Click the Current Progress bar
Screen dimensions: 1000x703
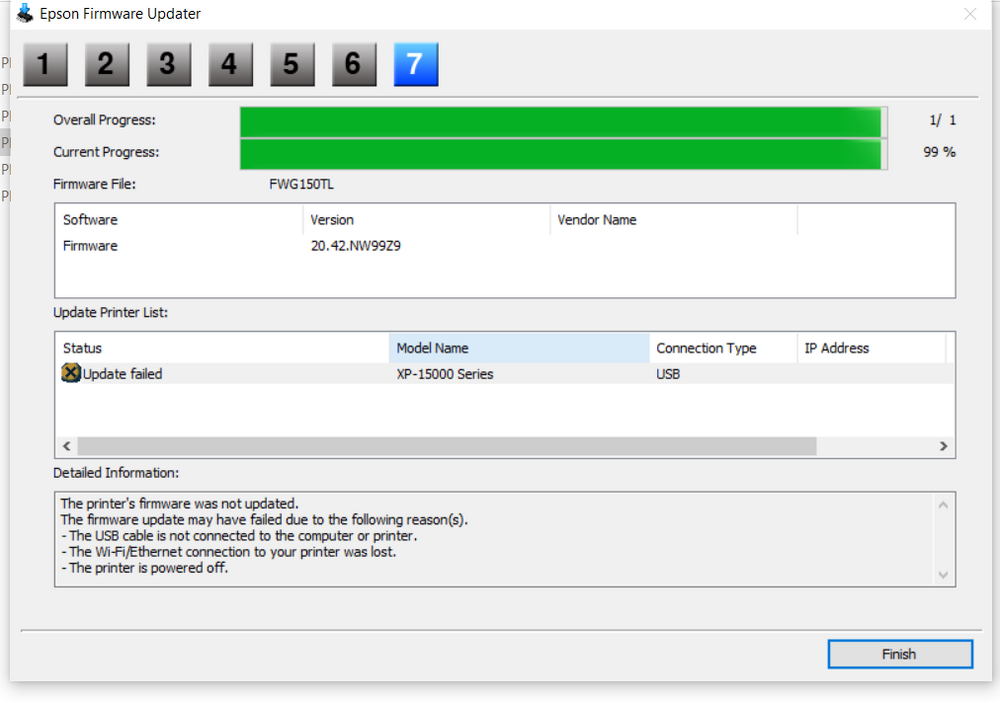pos(562,153)
